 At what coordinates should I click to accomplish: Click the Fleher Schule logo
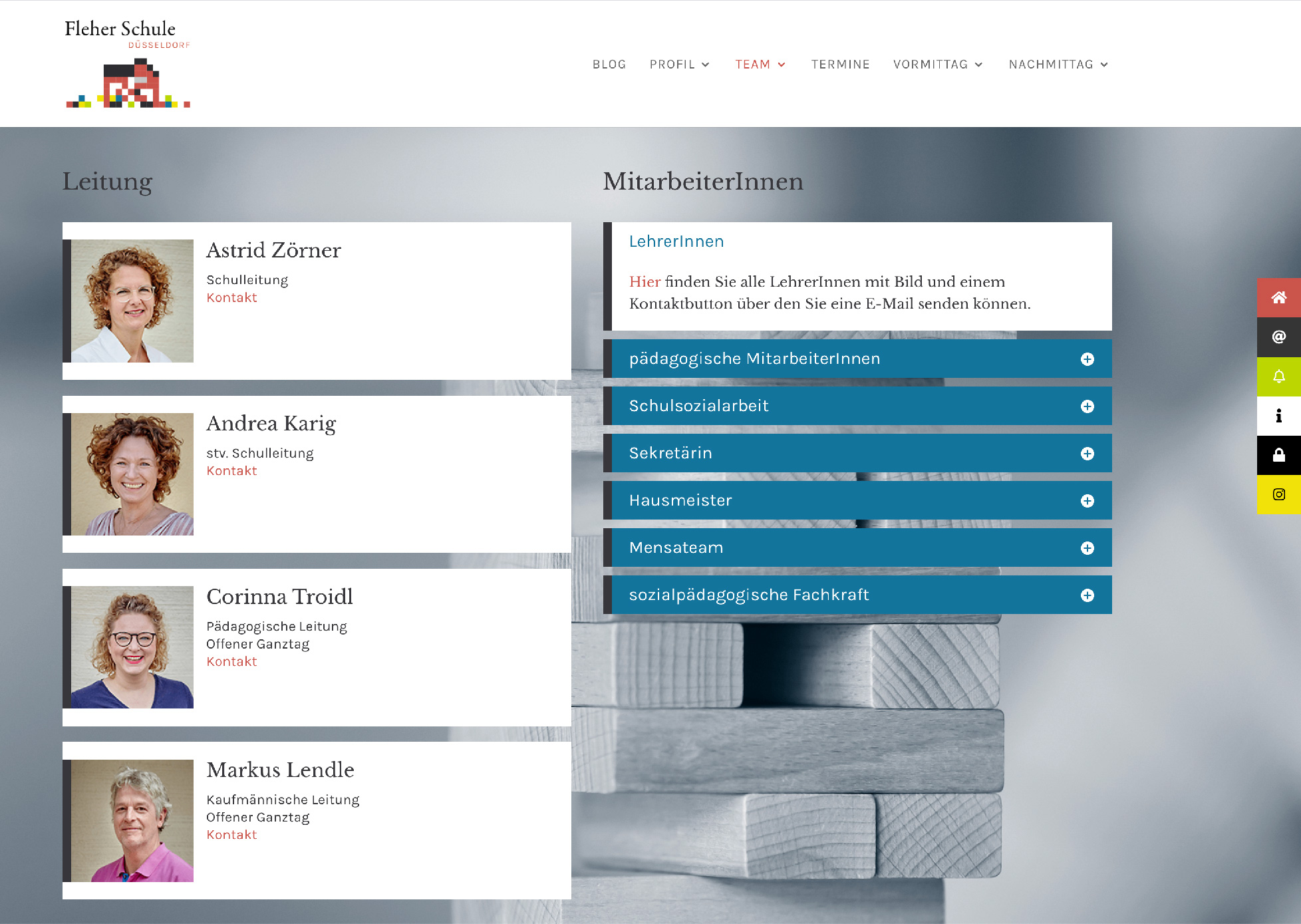[128, 64]
